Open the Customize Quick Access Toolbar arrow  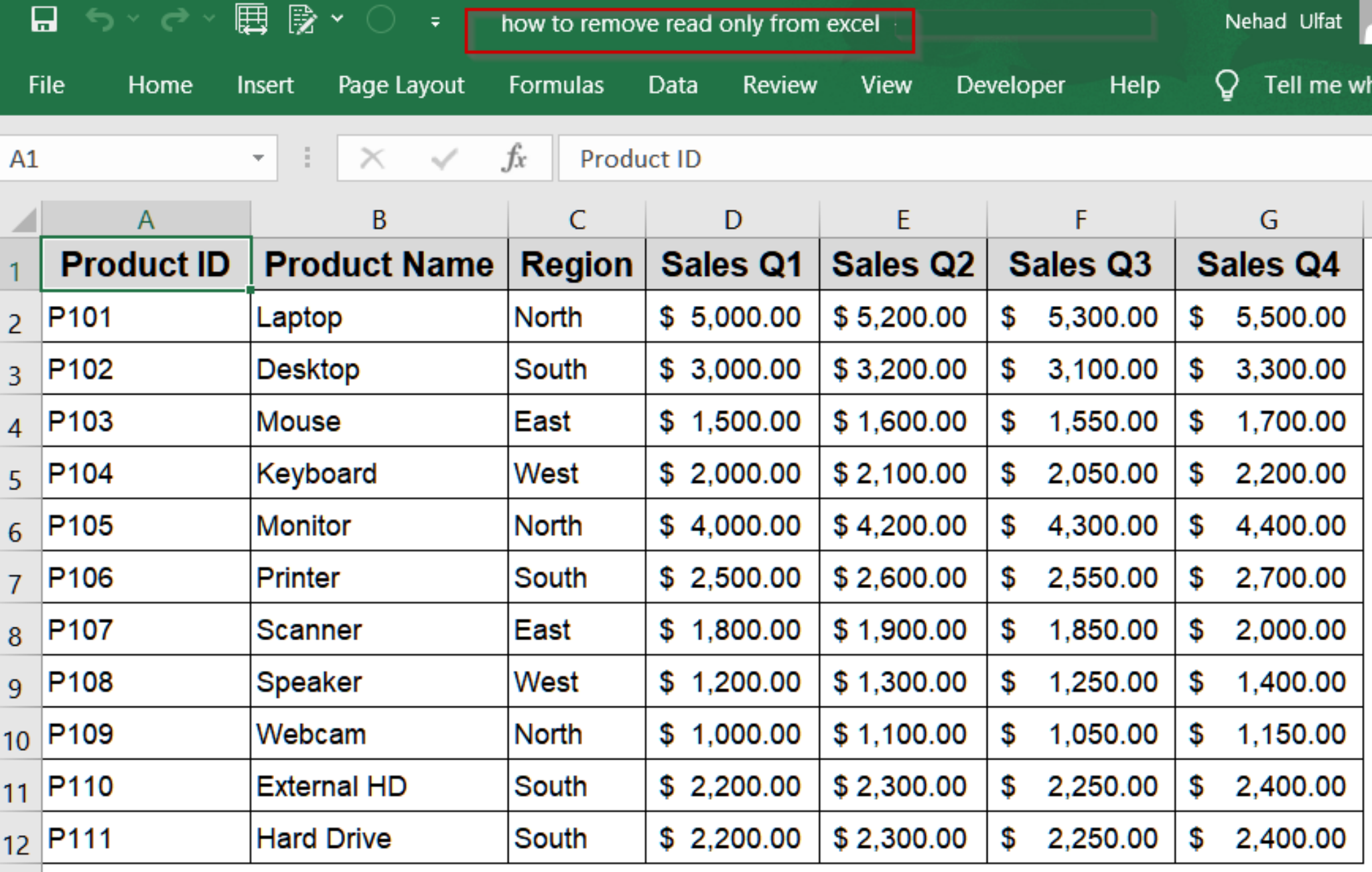(434, 22)
